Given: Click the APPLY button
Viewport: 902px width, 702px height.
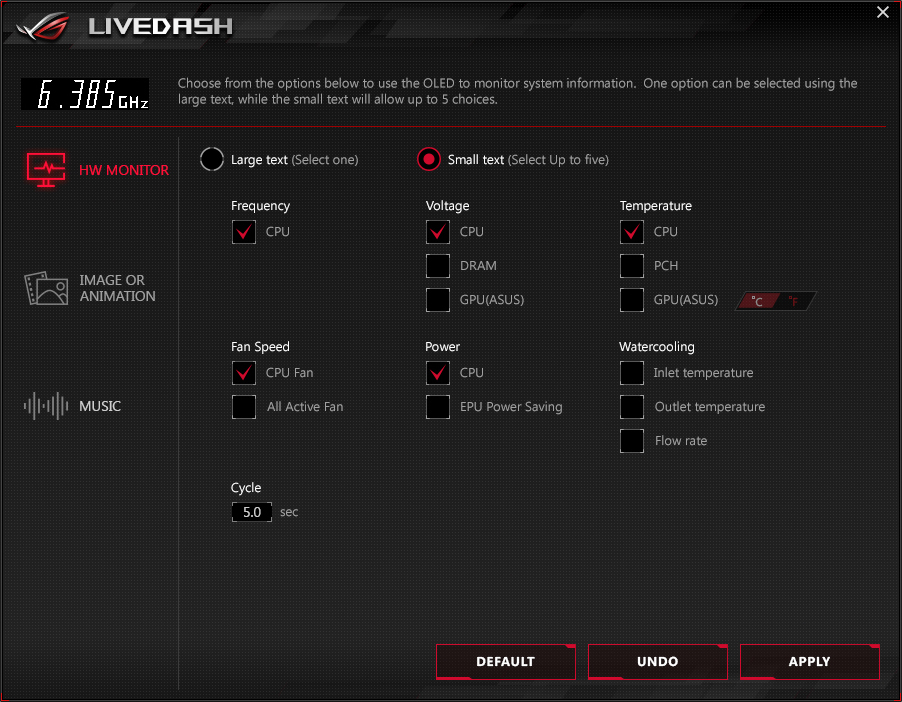Looking at the screenshot, I should click(x=809, y=662).
